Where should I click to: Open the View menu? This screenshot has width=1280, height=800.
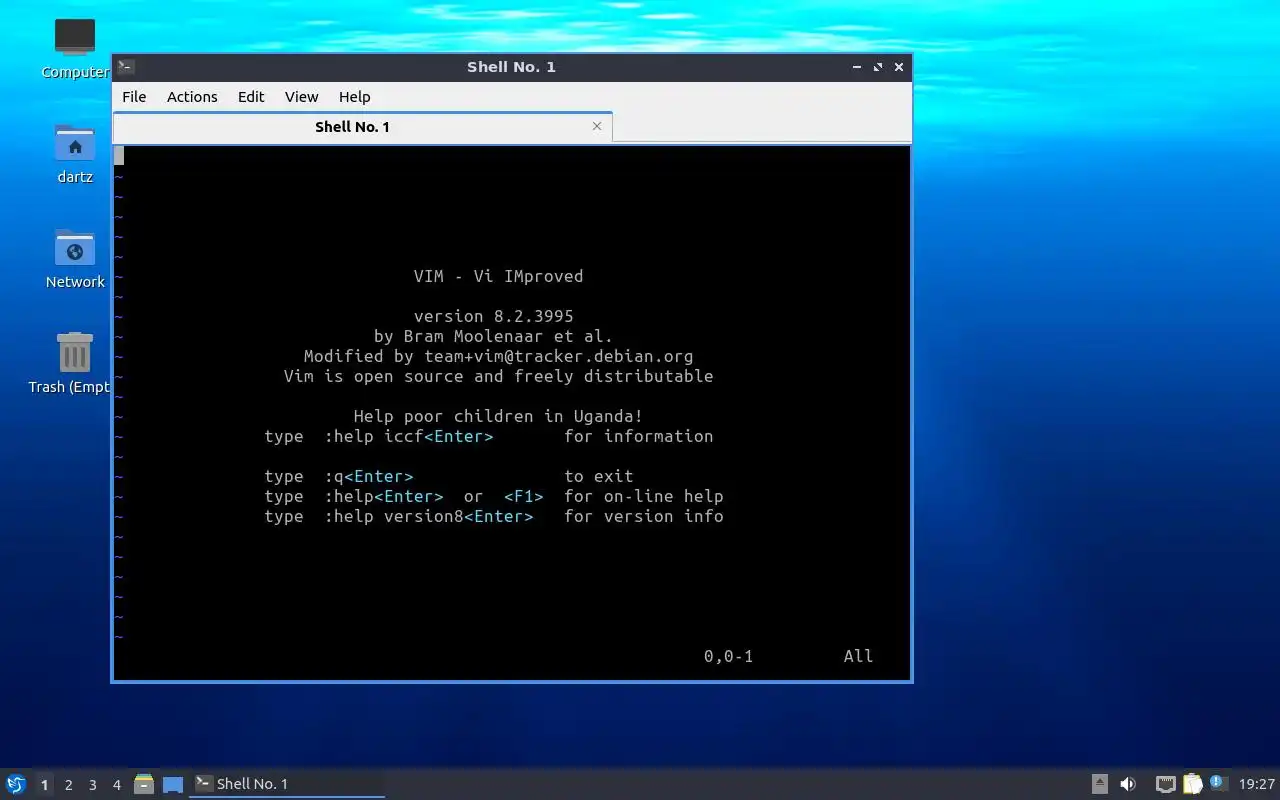(x=301, y=97)
